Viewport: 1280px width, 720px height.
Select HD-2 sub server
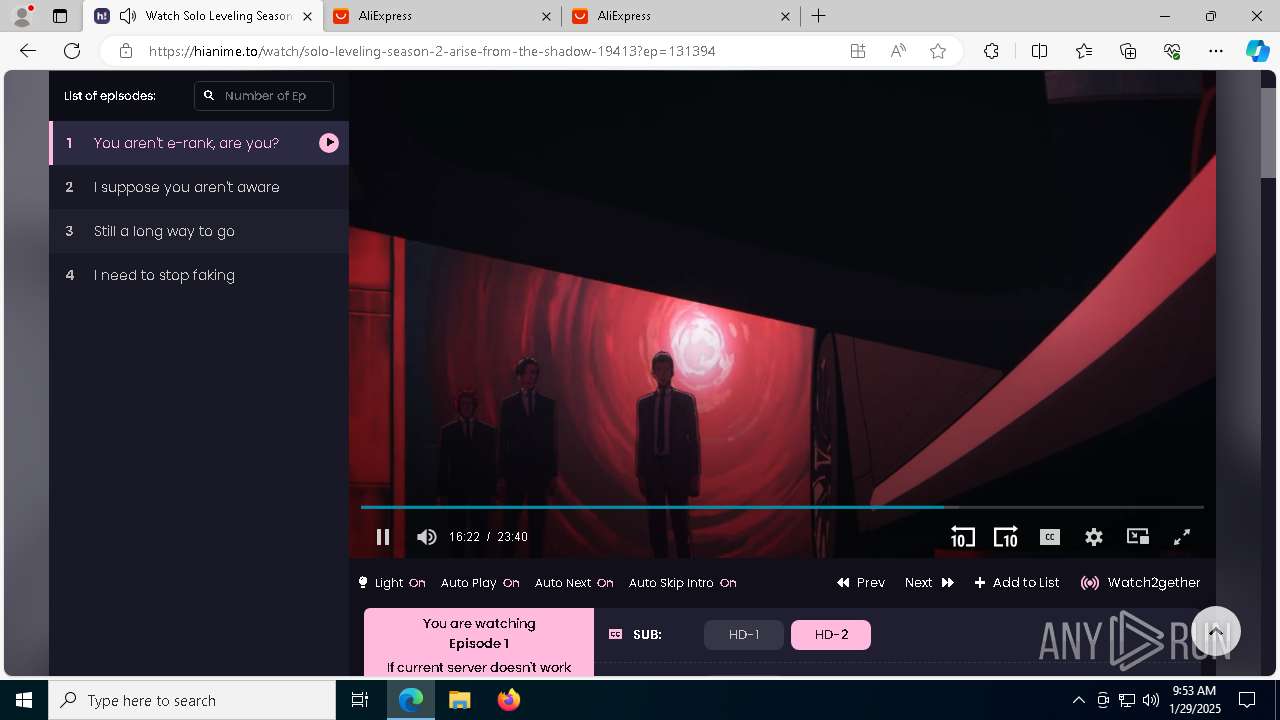(831, 635)
